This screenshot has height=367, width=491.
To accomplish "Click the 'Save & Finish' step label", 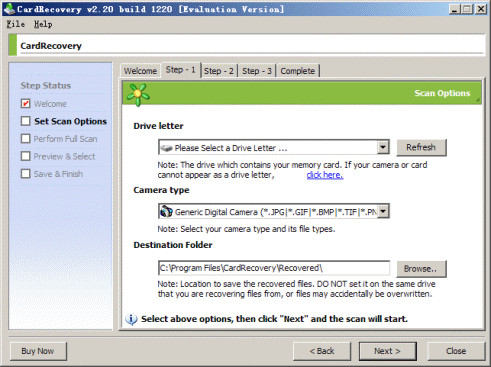I will point(58,174).
